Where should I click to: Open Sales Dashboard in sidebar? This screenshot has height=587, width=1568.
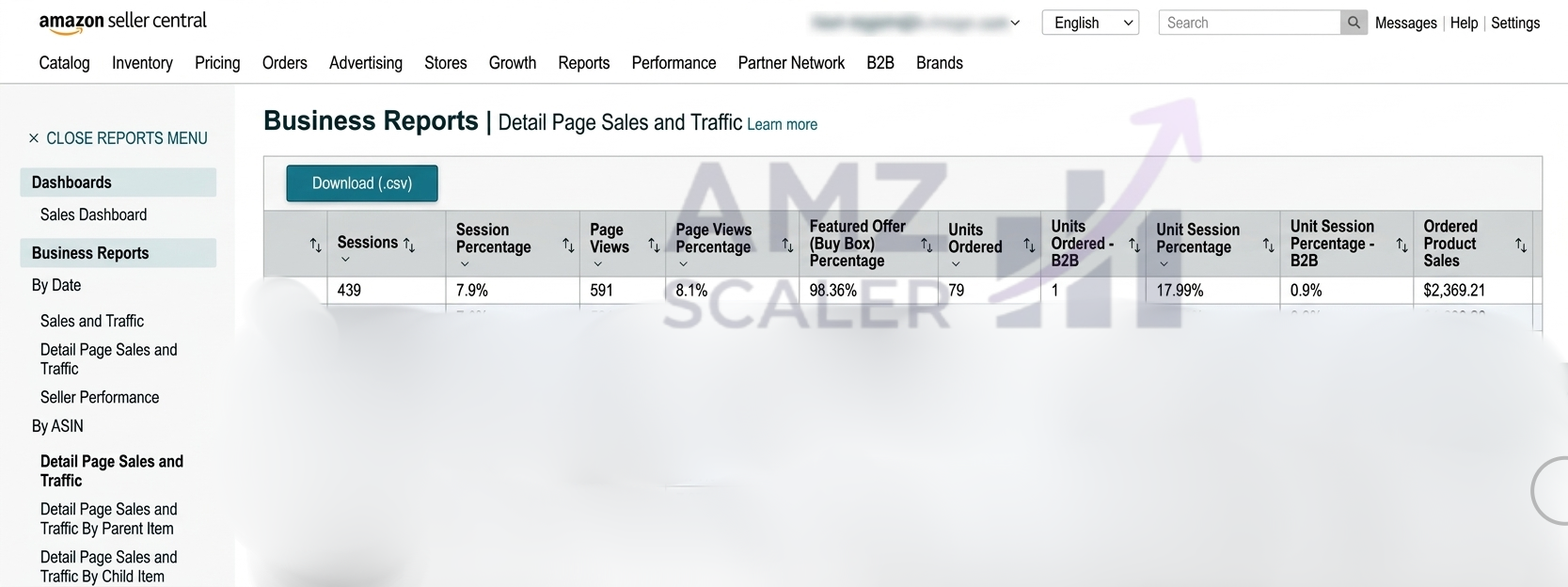pyautogui.click(x=93, y=214)
